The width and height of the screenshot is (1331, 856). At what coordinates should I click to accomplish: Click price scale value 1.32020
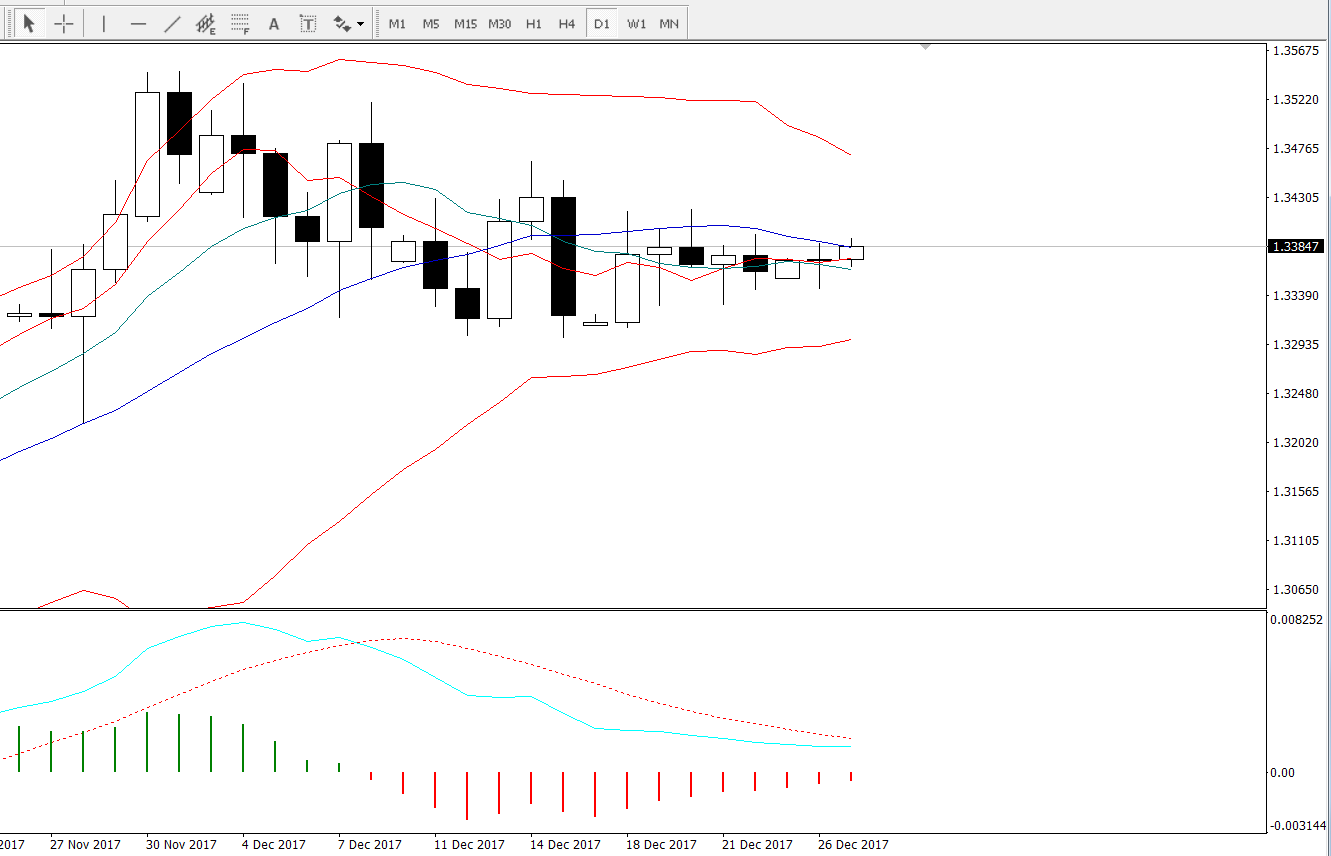(1297, 443)
